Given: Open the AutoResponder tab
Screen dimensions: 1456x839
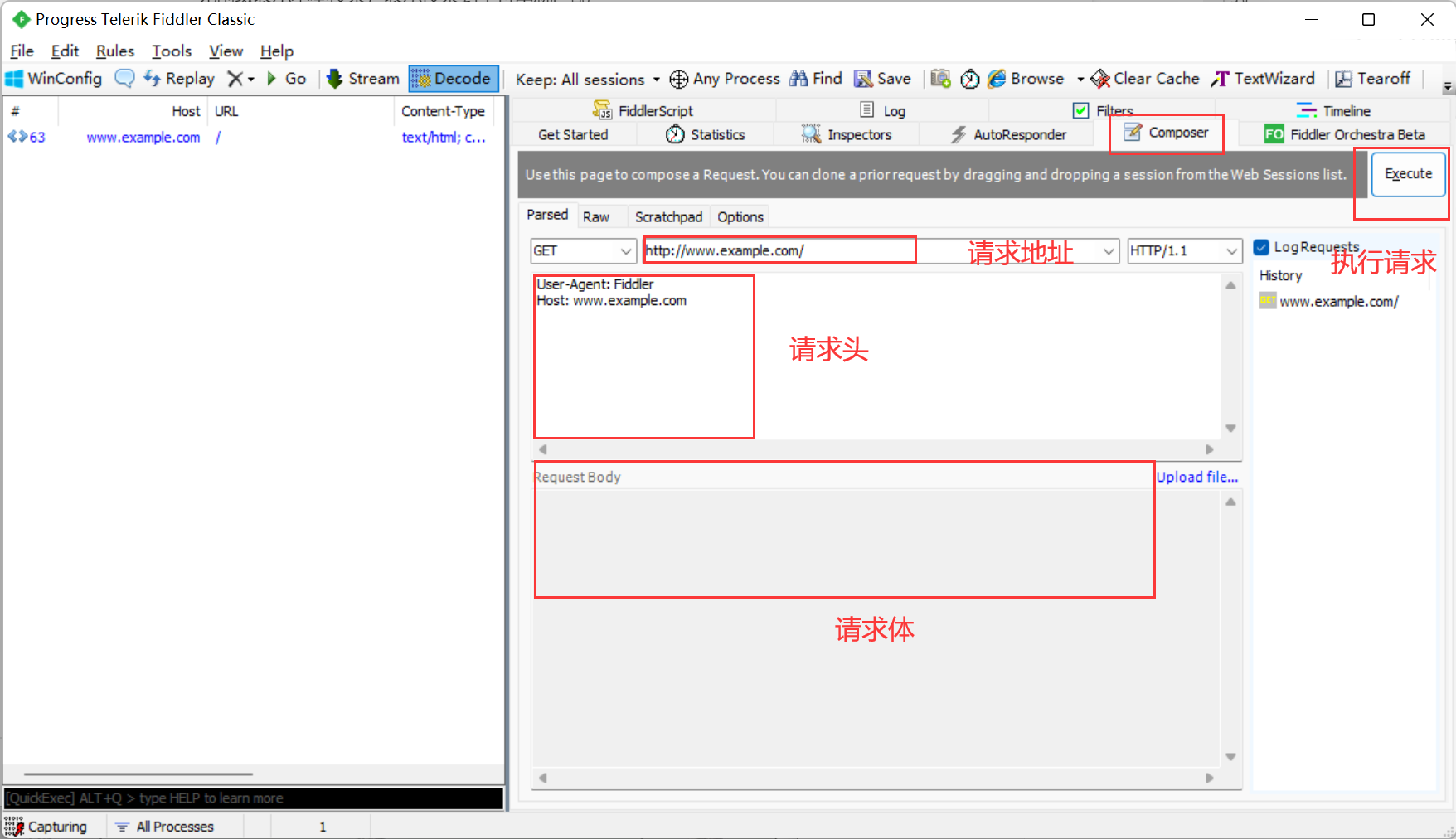Looking at the screenshot, I should pos(1008,134).
